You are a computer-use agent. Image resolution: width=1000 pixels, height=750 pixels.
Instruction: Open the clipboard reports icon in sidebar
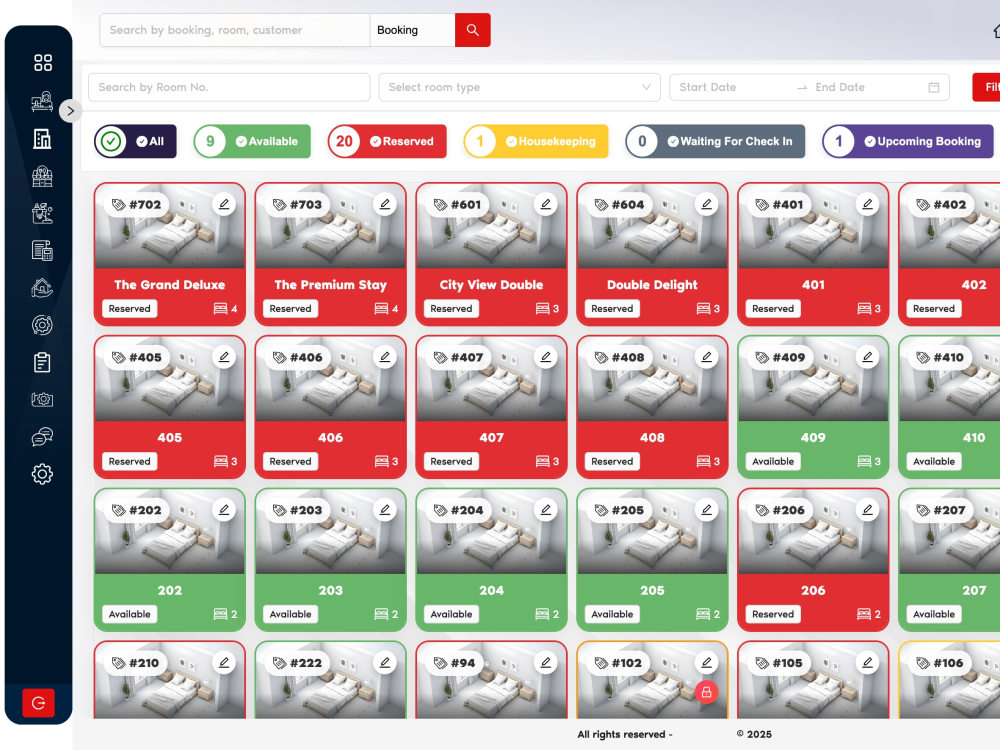tap(43, 362)
